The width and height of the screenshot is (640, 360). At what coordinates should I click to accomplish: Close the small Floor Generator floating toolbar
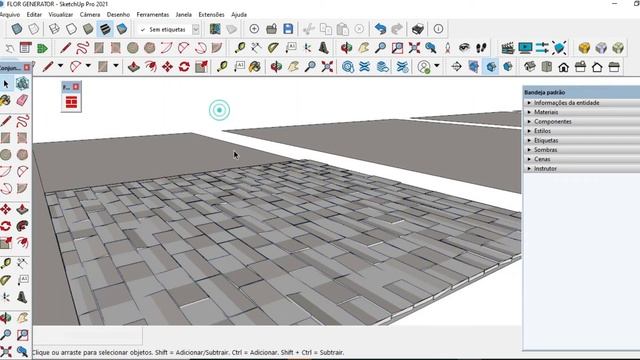click(76, 87)
